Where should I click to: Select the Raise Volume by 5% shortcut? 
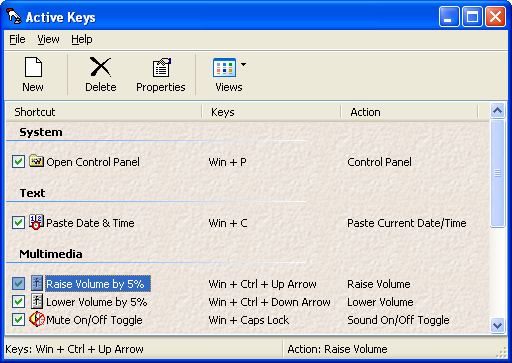(98, 284)
